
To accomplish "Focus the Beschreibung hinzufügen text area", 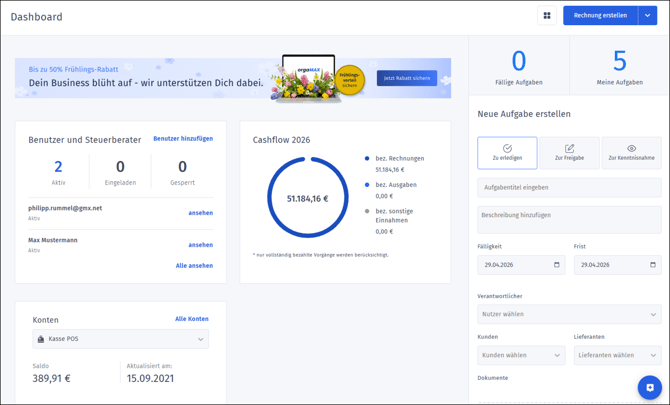I will (569, 220).
